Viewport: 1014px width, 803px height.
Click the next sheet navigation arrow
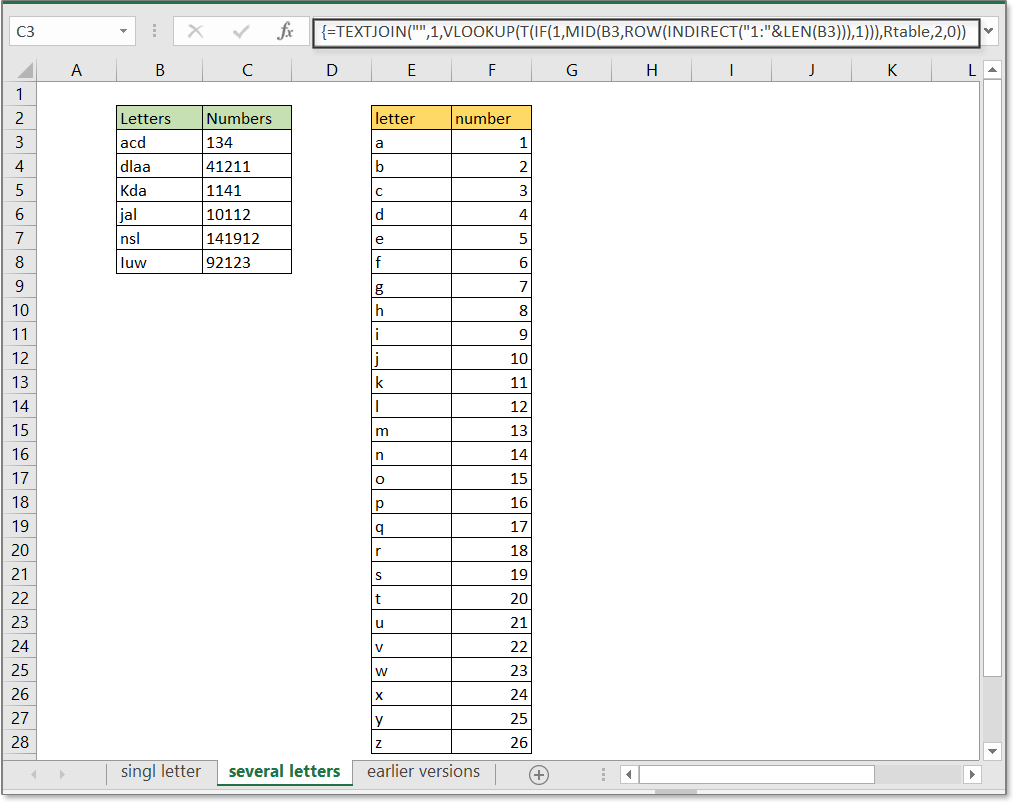pyautogui.click(x=62, y=773)
